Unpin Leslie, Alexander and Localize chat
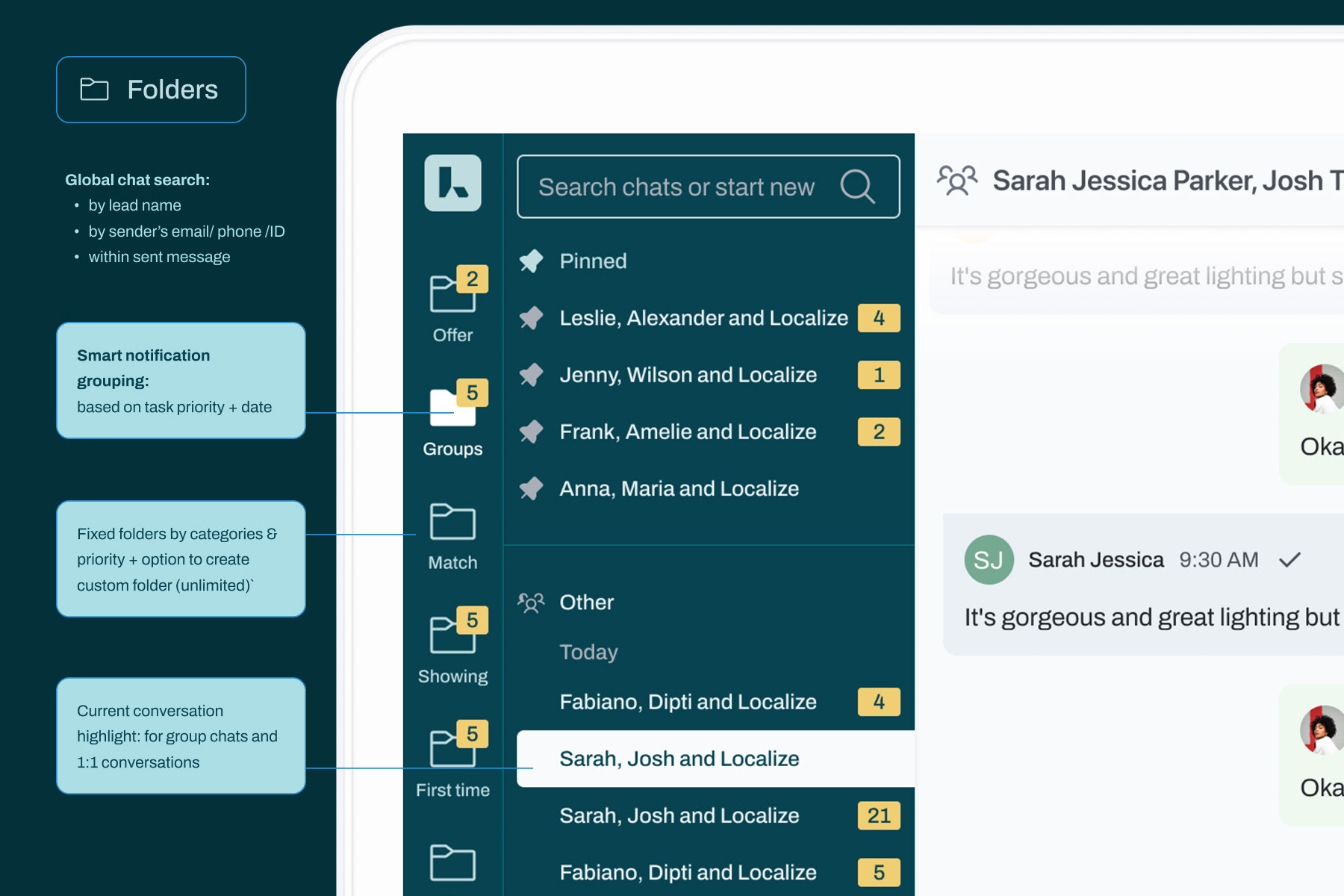 pos(532,317)
